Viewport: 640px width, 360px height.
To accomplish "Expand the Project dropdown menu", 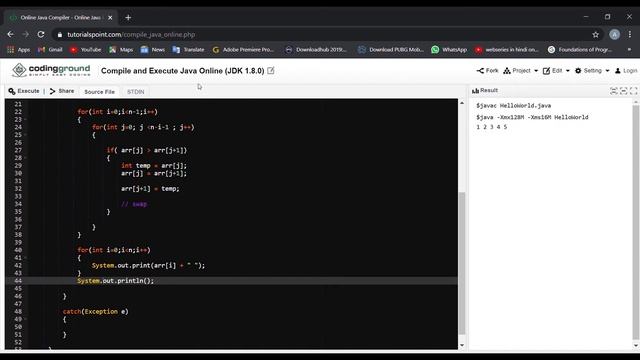I will pyautogui.click(x=520, y=71).
